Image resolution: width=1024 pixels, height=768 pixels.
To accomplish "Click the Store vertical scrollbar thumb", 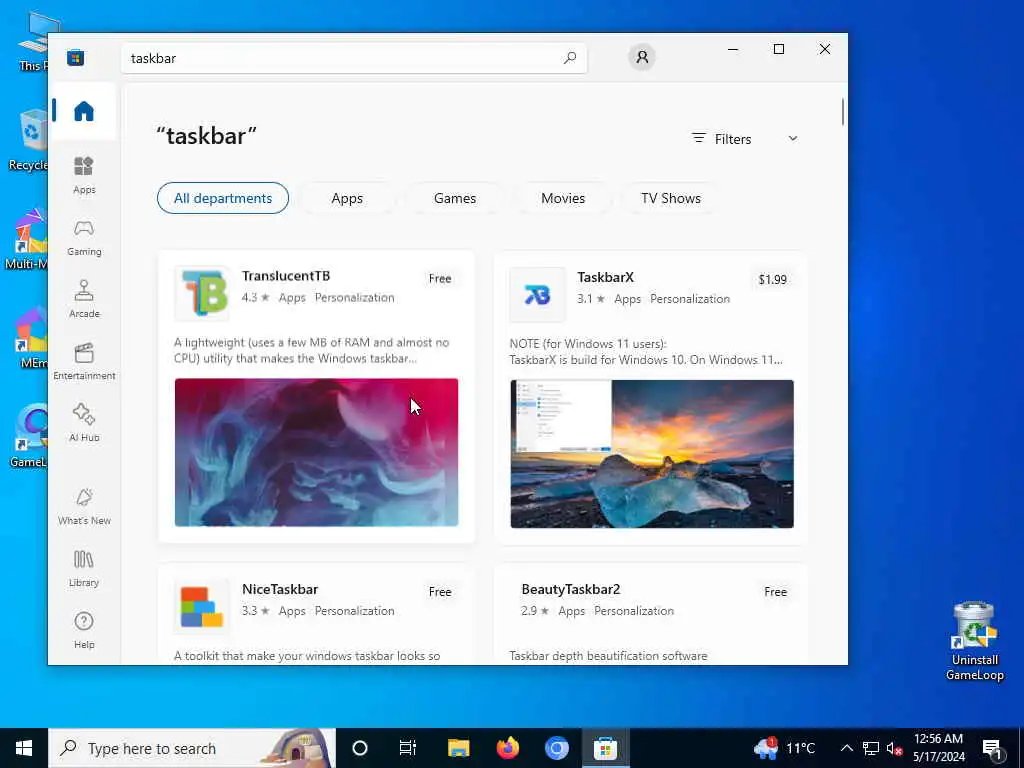I will [842, 112].
